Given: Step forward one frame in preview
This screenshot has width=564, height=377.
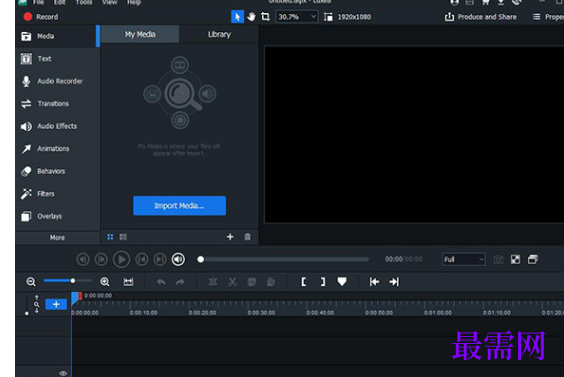Looking at the screenshot, I should [101, 259].
